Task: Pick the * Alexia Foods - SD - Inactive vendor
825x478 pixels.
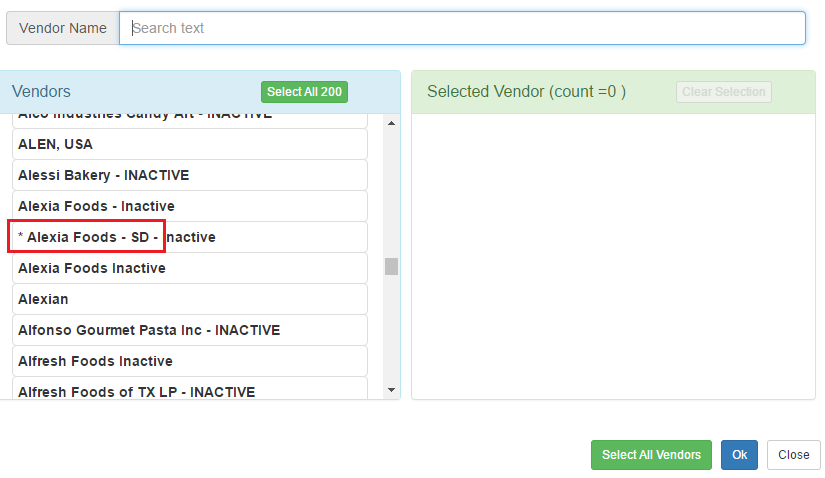Action: [x=190, y=237]
